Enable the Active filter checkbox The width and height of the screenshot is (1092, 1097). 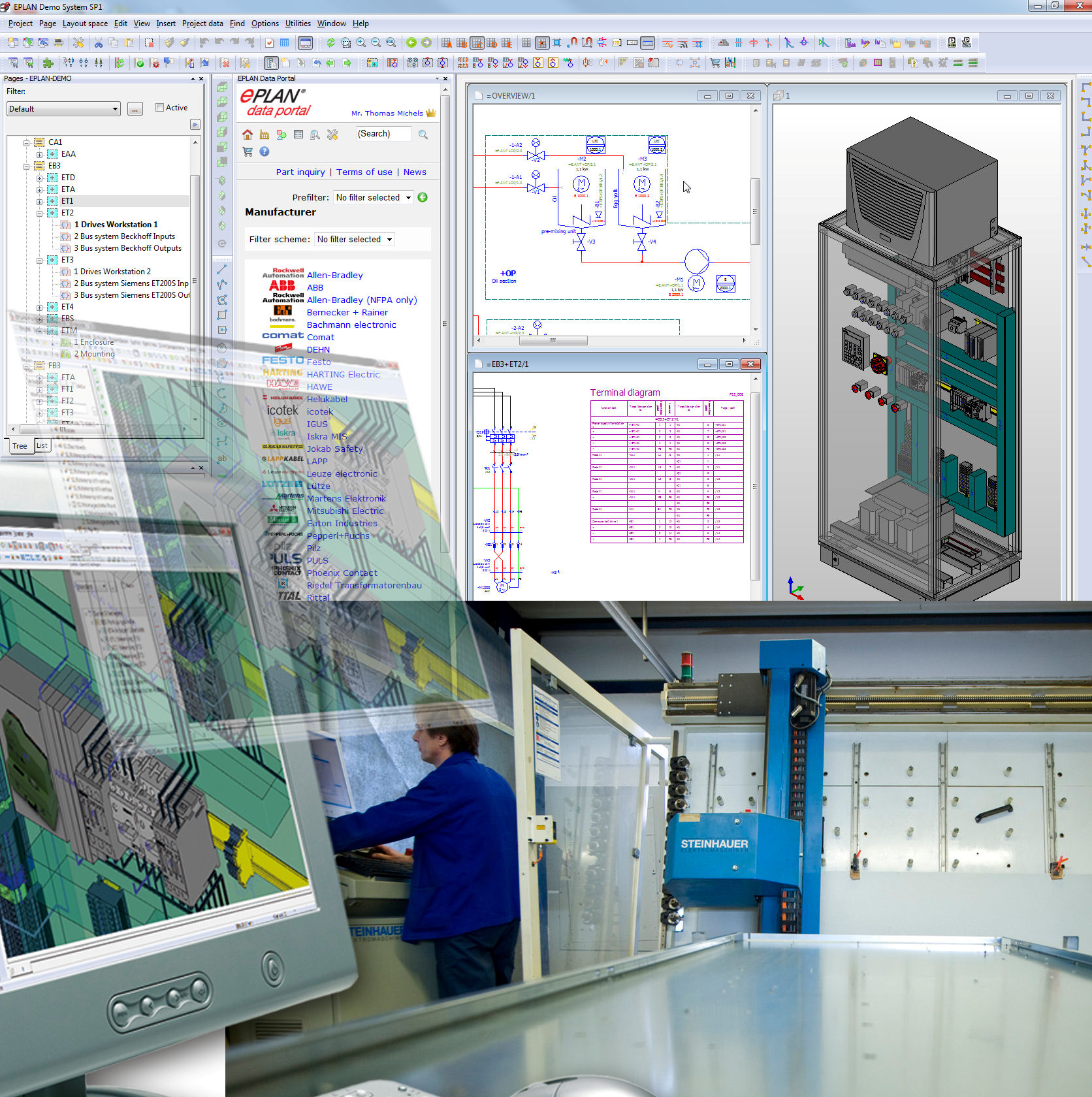click(159, 108)
